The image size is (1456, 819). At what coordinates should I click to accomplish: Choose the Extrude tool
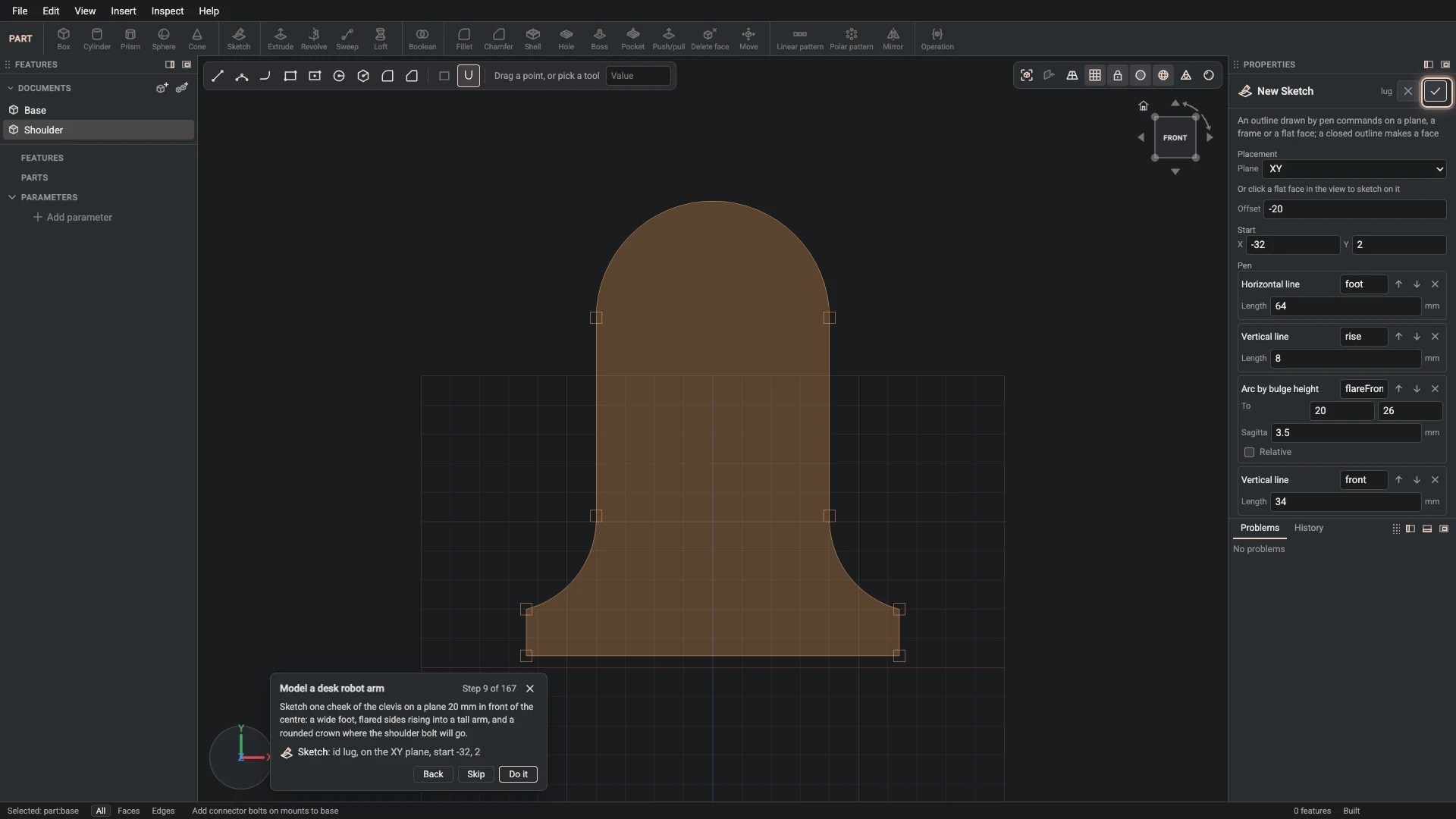click(281, 39)
